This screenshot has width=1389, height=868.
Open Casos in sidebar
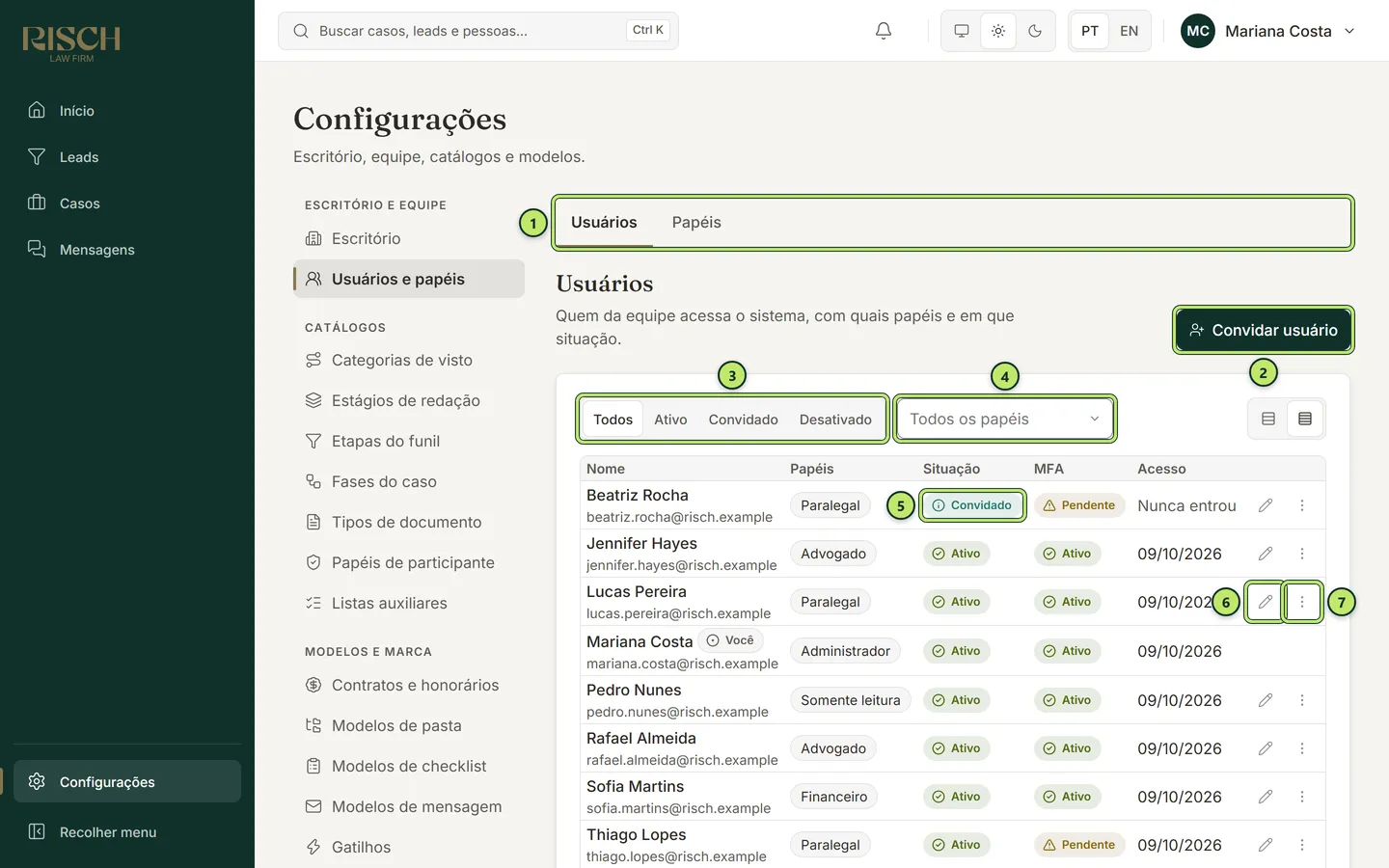point(127,203)
